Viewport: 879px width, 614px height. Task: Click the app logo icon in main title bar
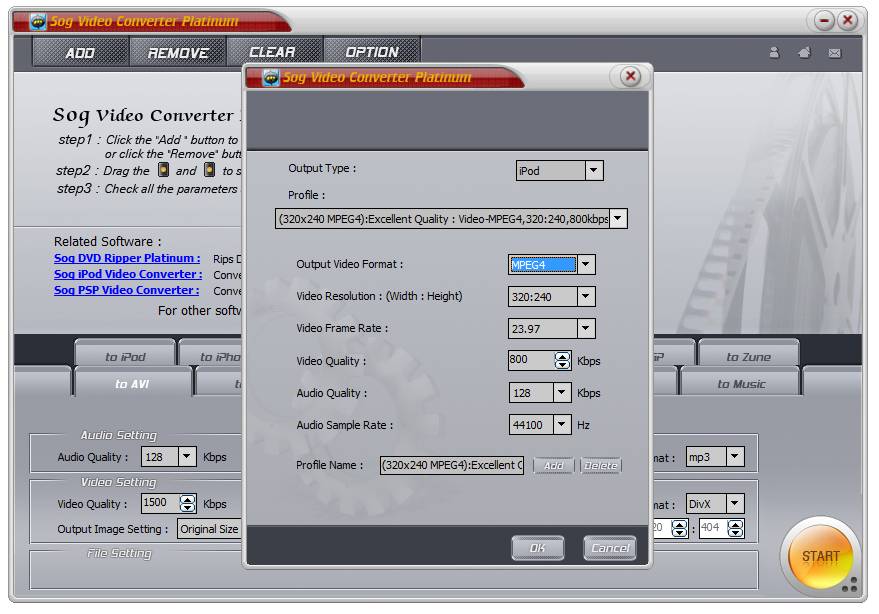coord(38,21)
